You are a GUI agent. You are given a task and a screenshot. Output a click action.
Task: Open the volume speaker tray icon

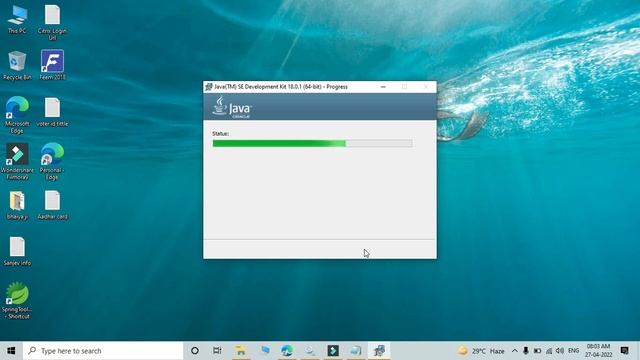[x=560, y=351]
